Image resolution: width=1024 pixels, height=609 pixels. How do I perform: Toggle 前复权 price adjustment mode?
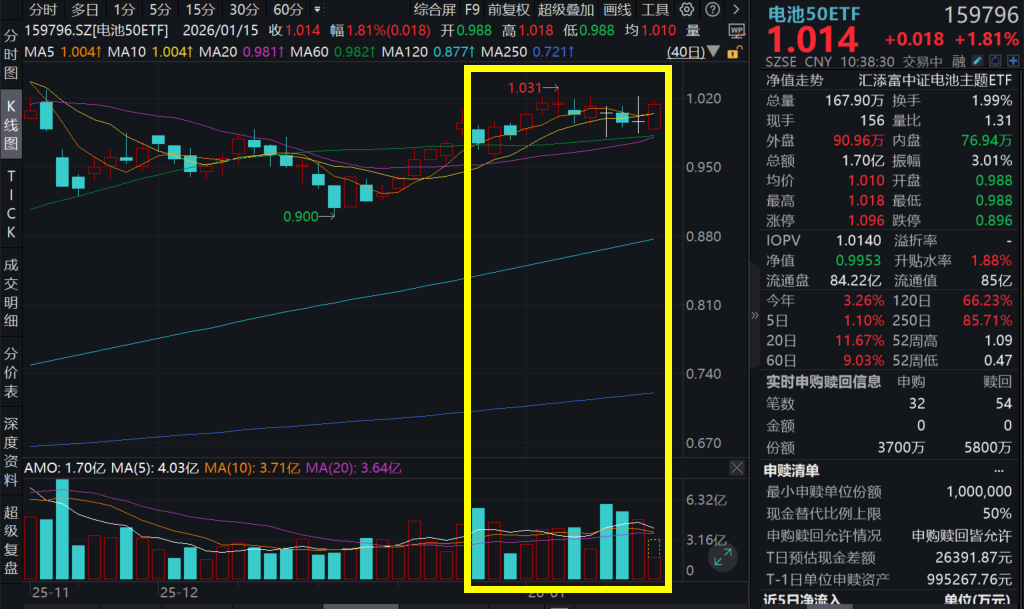coord(506,8)
